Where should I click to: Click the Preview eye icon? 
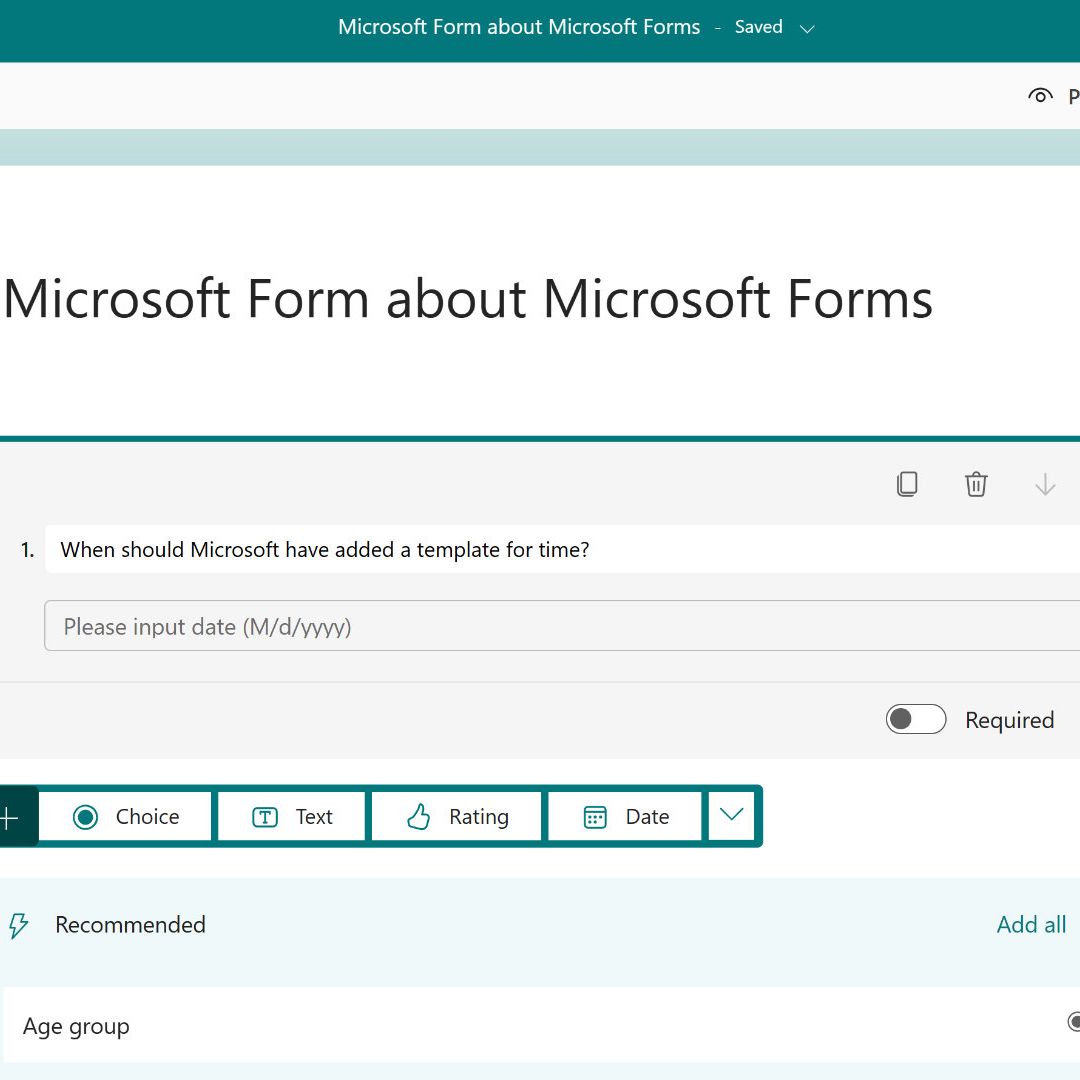(1040, 96)
